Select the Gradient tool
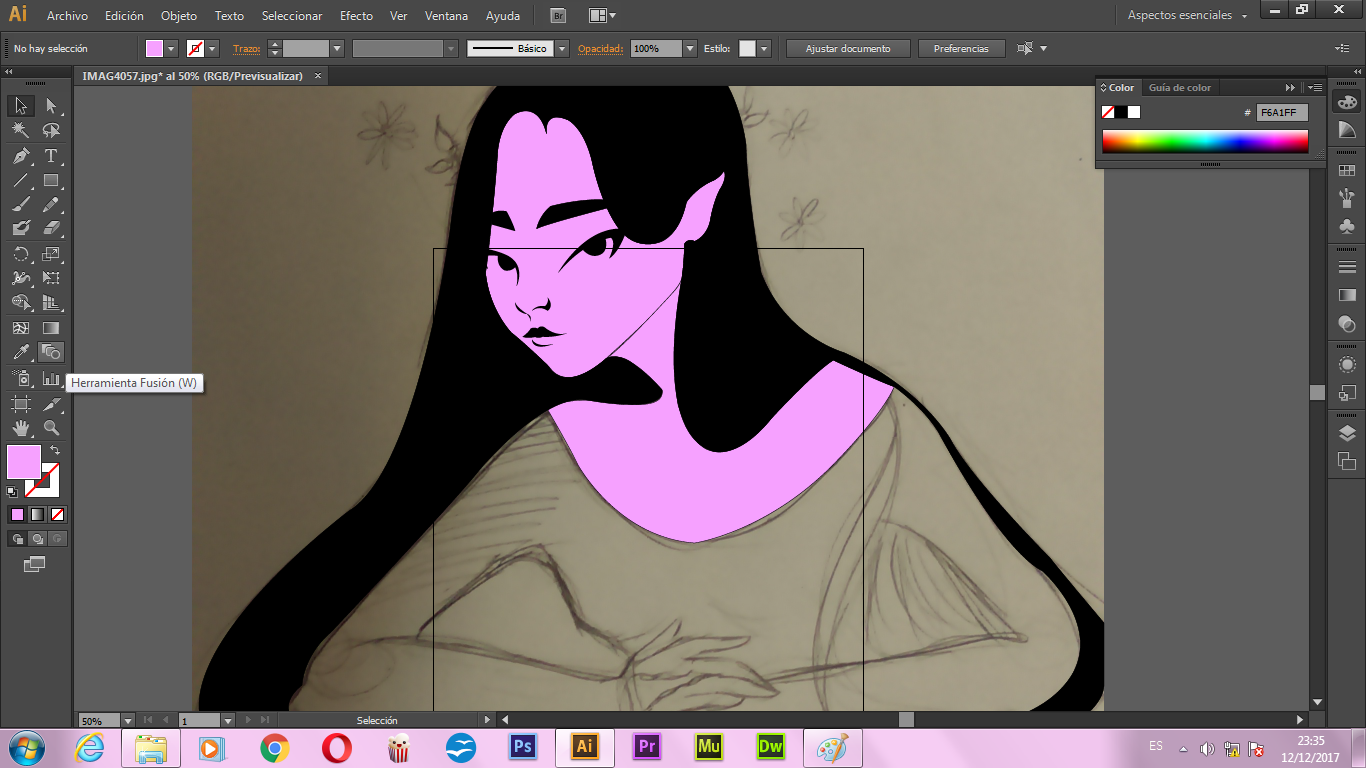Image resolution: width=1366 pixels, height=768 pixels. [51, 328]
